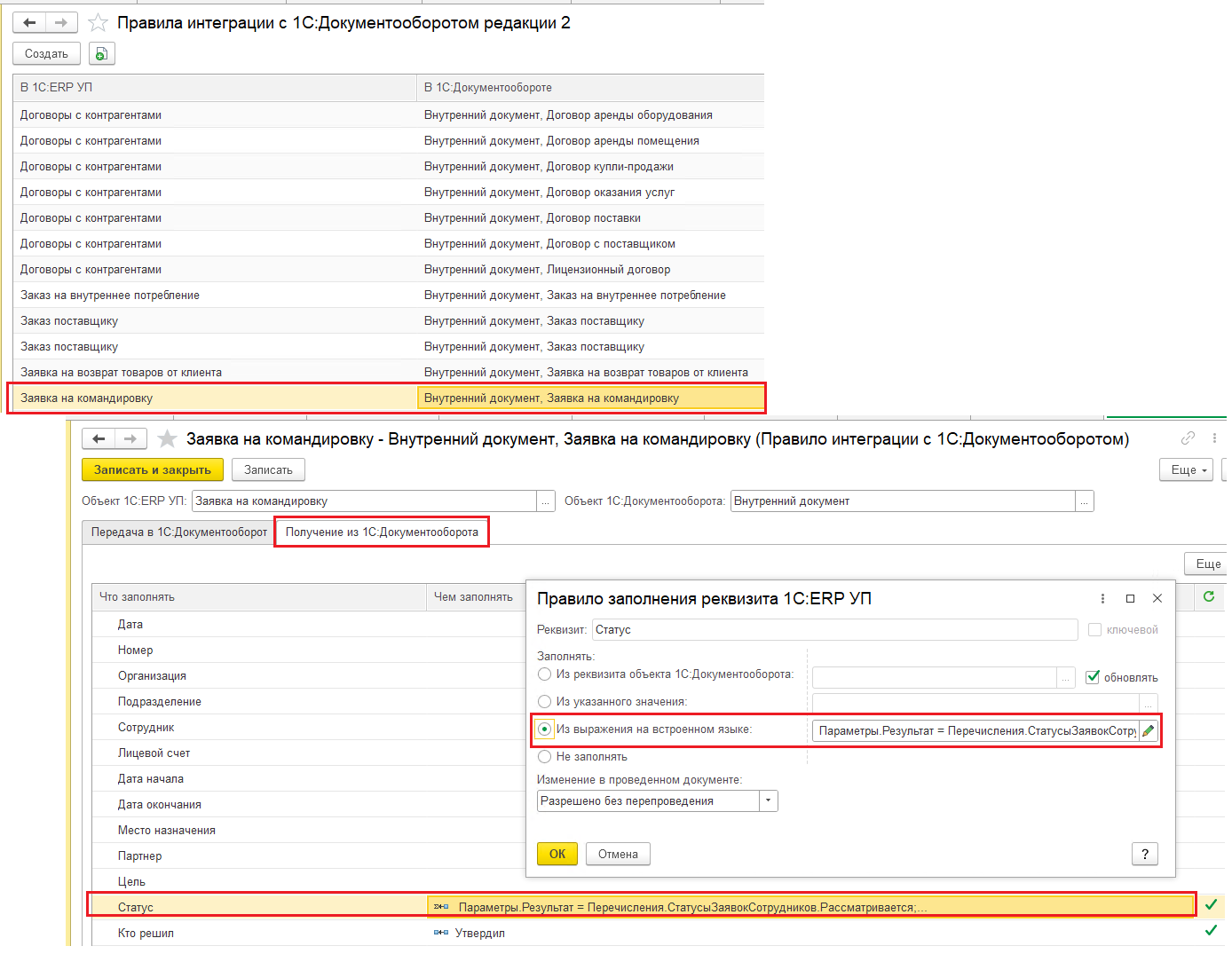Get a link to the rule form
This screenshot has height=954, width=1232.
click(x=1188, y=438)
